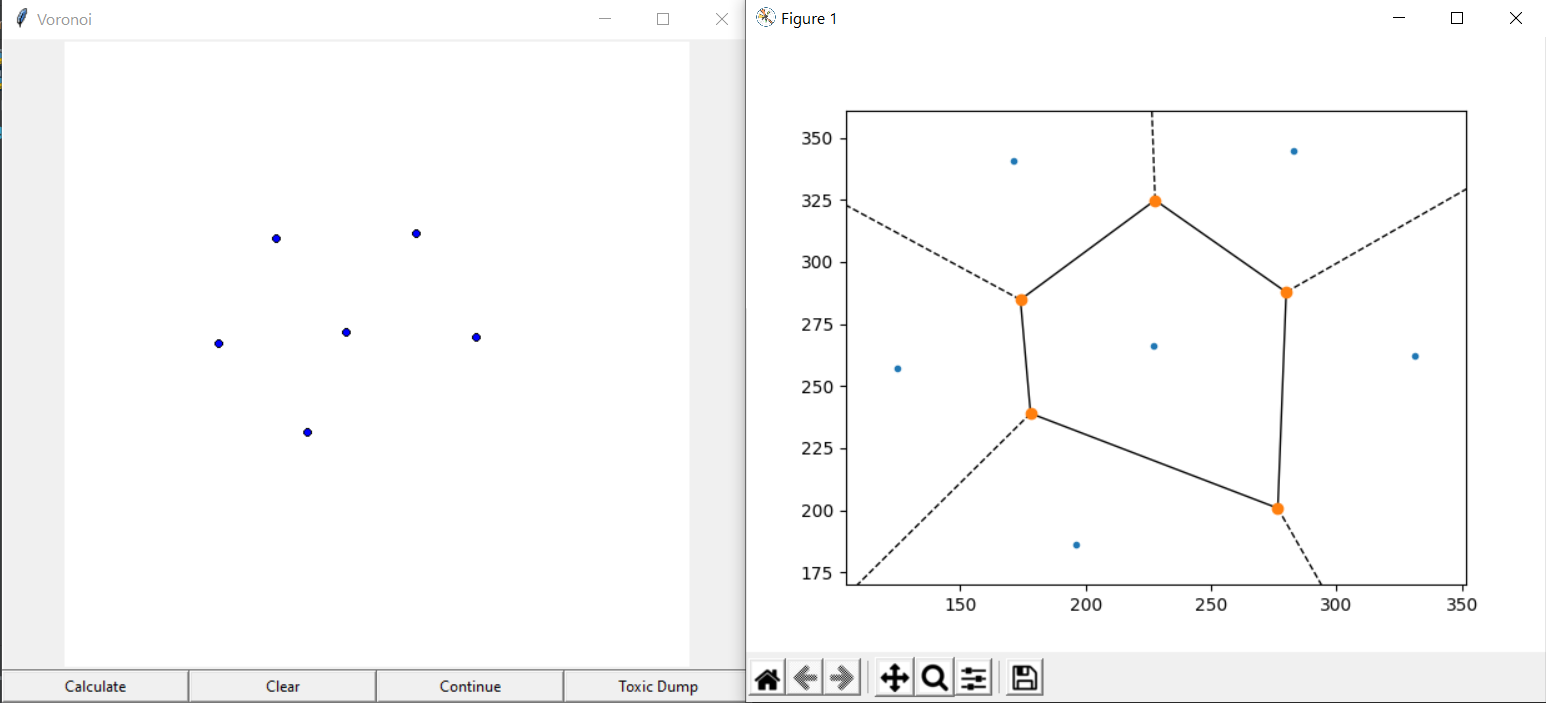
Task: Click the x-axis label 200
Action: click(1086, 604)
